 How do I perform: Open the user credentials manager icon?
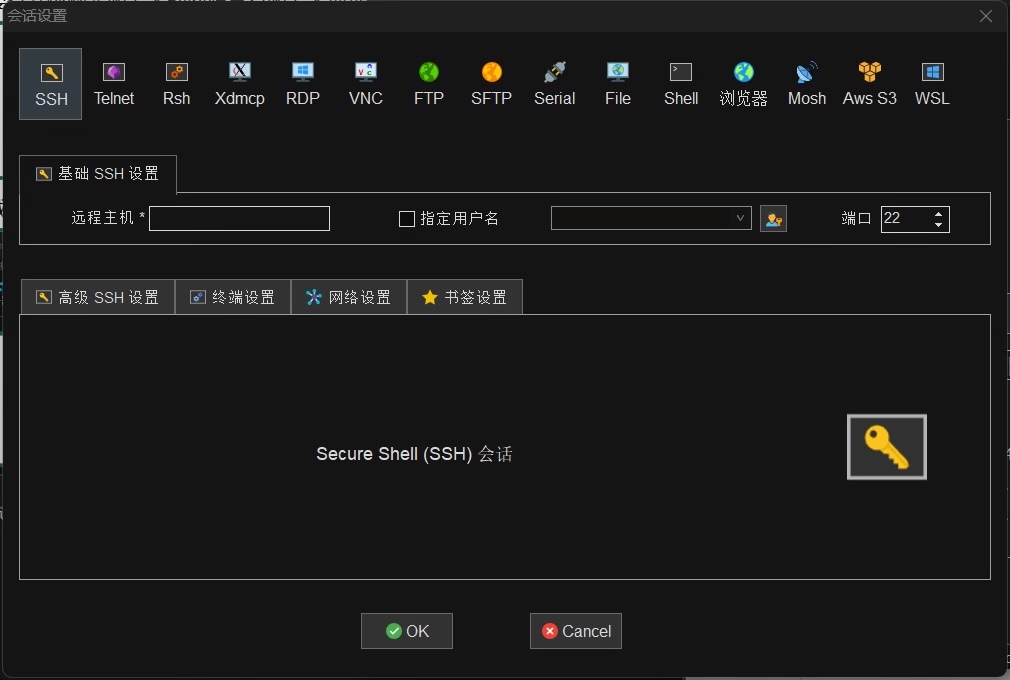774,219
